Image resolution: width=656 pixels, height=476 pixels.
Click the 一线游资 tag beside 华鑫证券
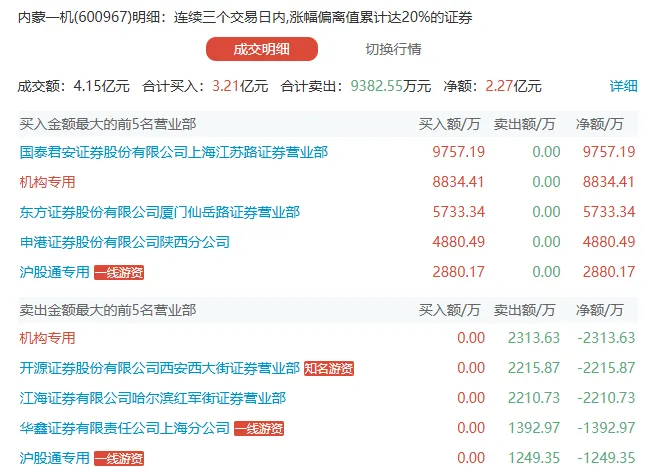click(259, 428)
